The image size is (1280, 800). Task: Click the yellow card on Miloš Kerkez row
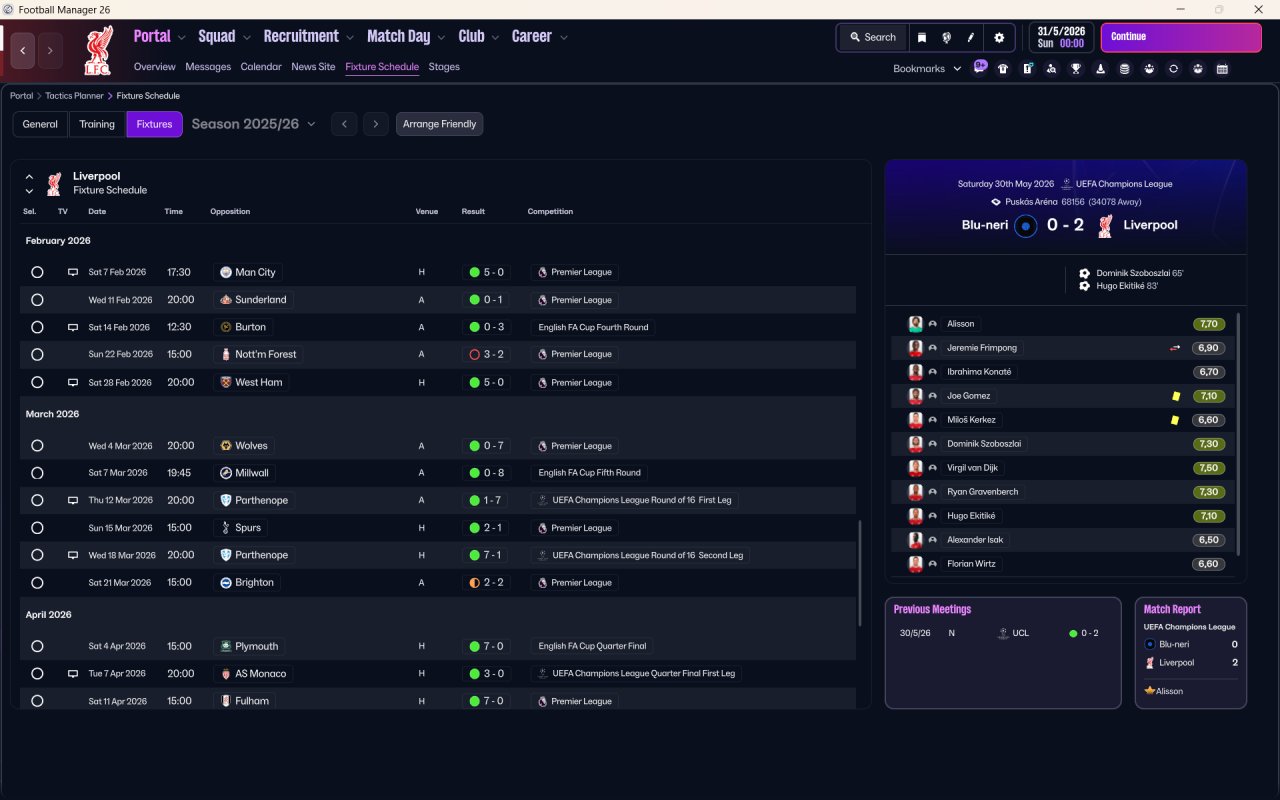[1176, 420]
